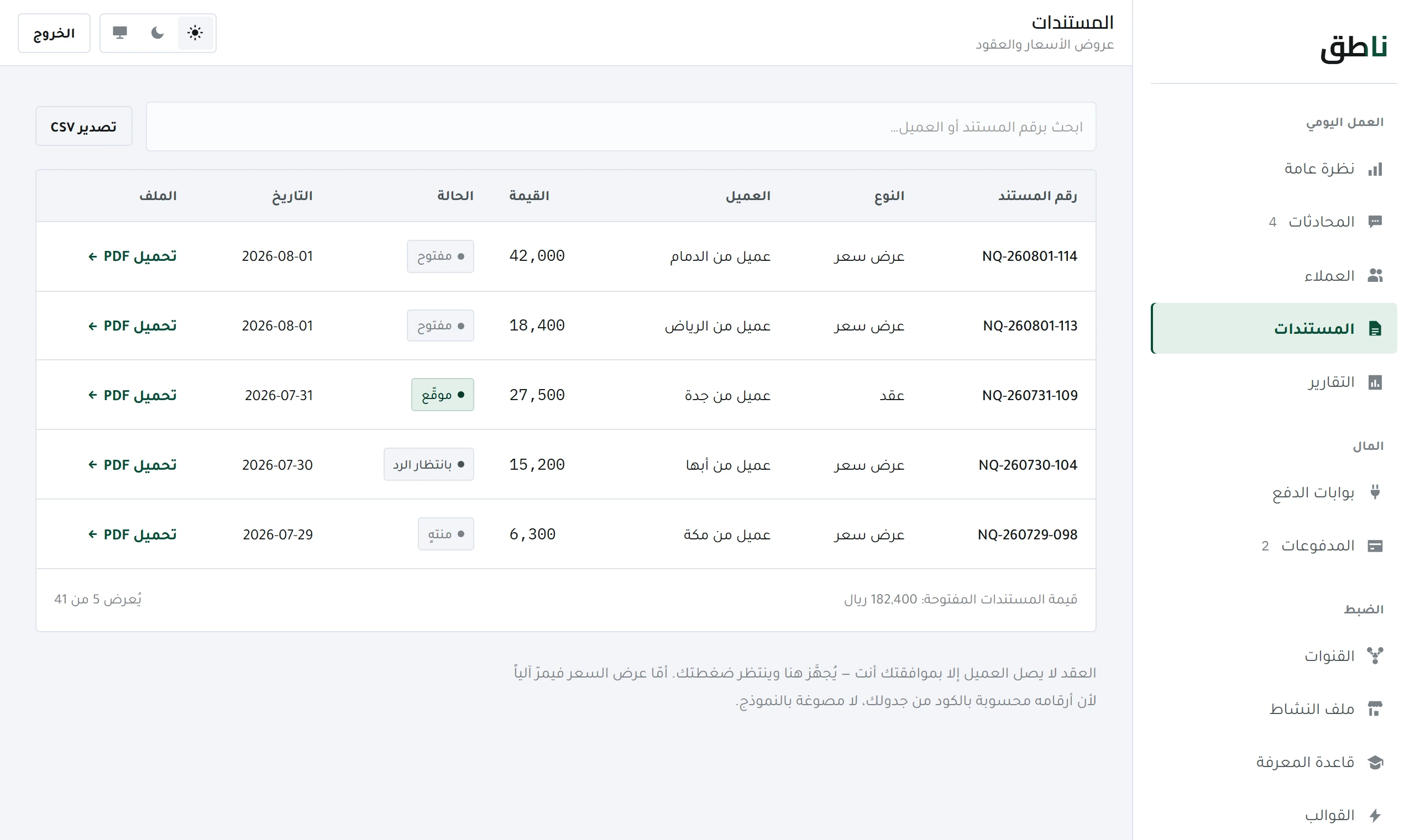
Task: Click the التاريخ column header
Action: click(292, 196)
